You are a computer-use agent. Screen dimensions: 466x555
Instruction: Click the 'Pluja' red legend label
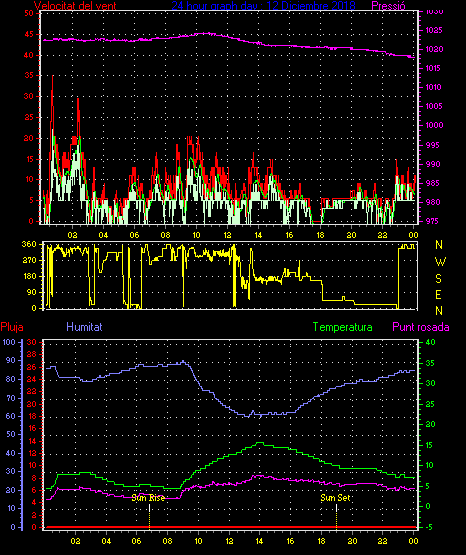[x=12, y=327]
